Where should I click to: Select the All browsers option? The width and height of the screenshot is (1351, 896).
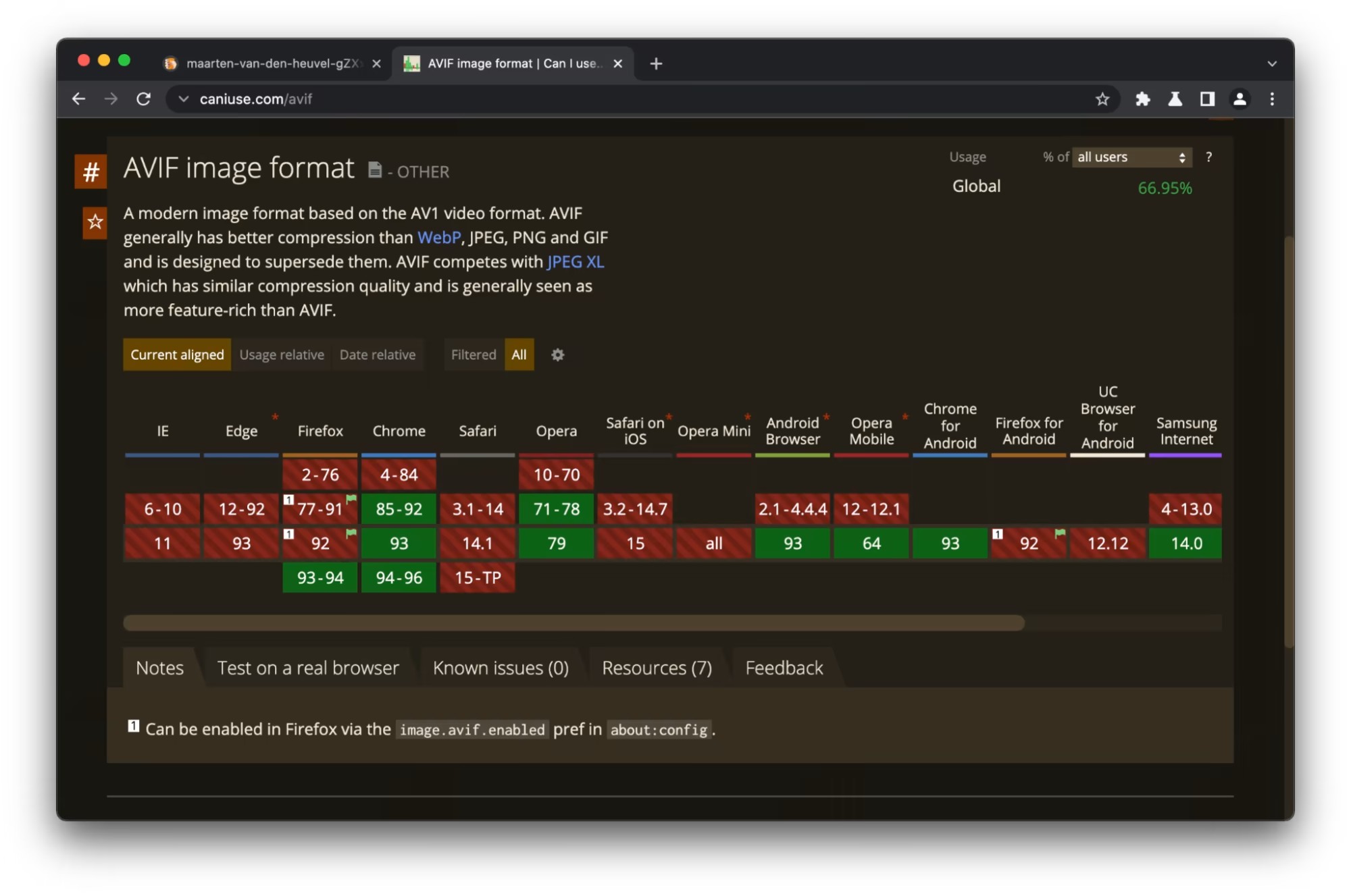519,354
